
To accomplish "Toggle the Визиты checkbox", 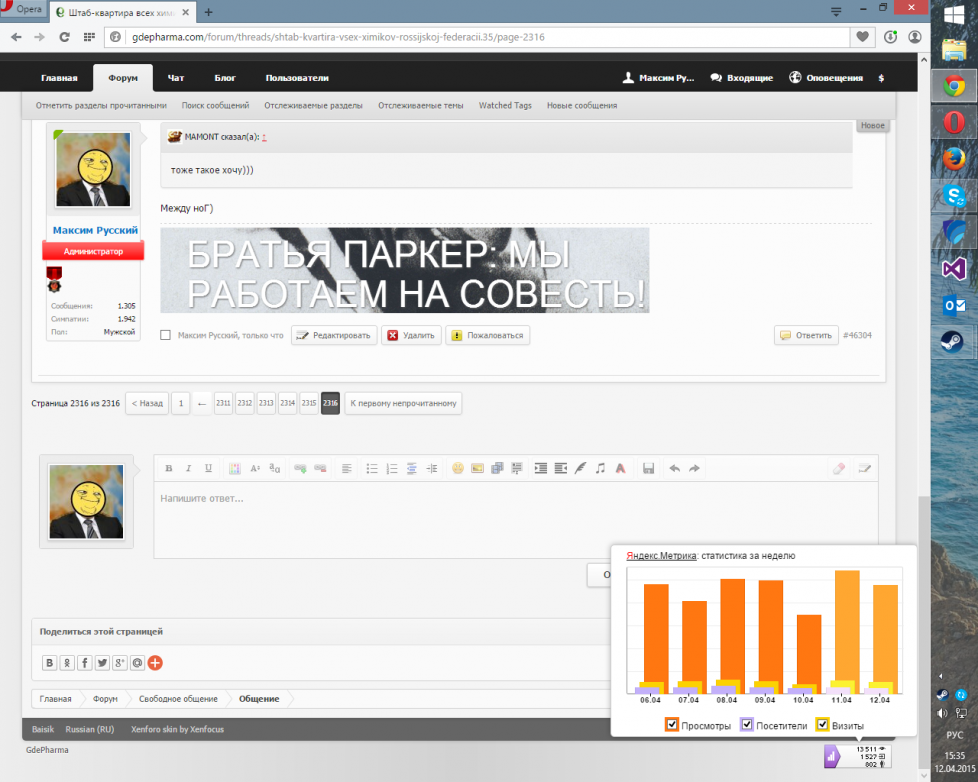I will coord(823,725).
